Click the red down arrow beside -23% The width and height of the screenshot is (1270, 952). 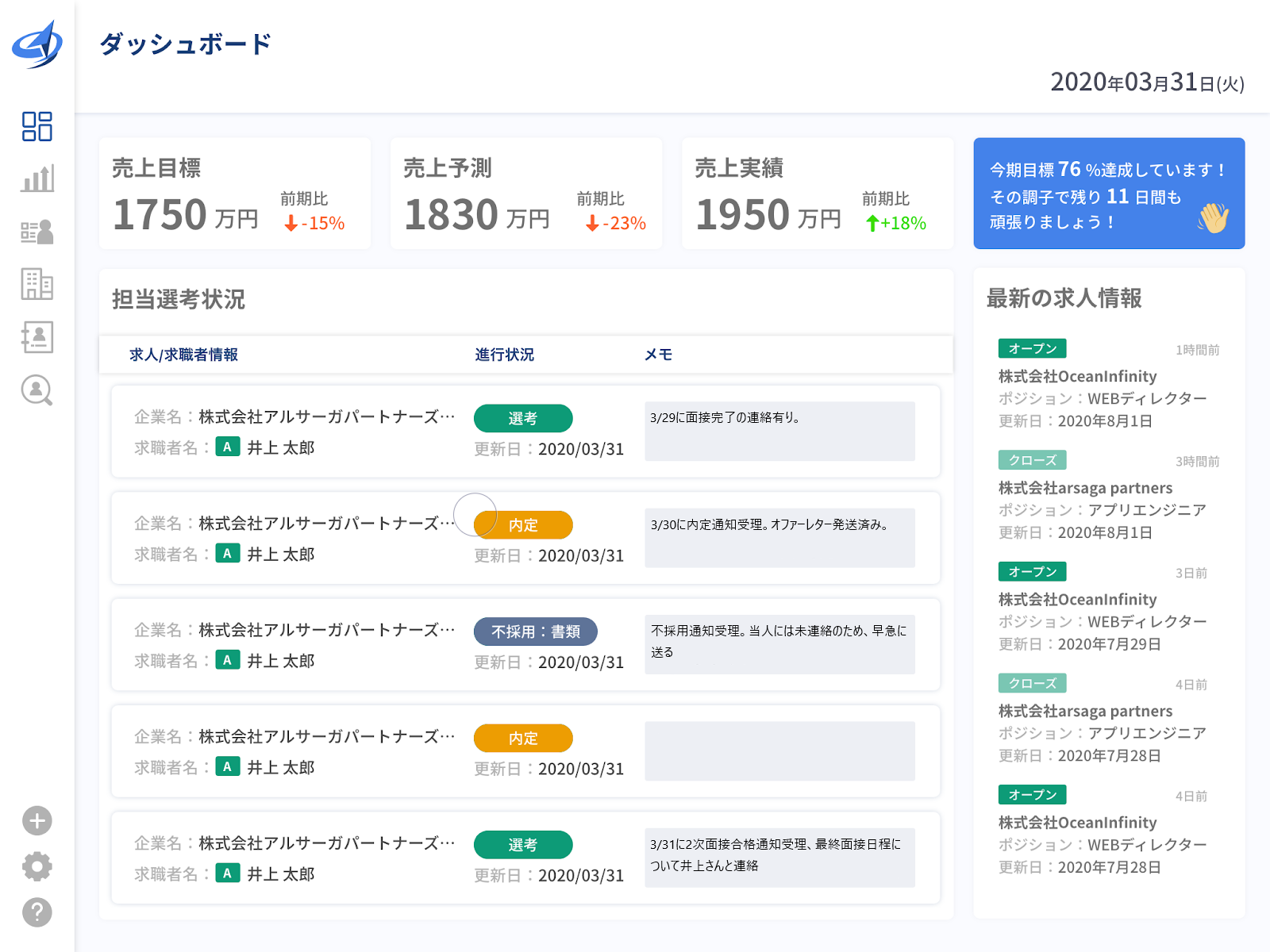[x=591, y=224]
